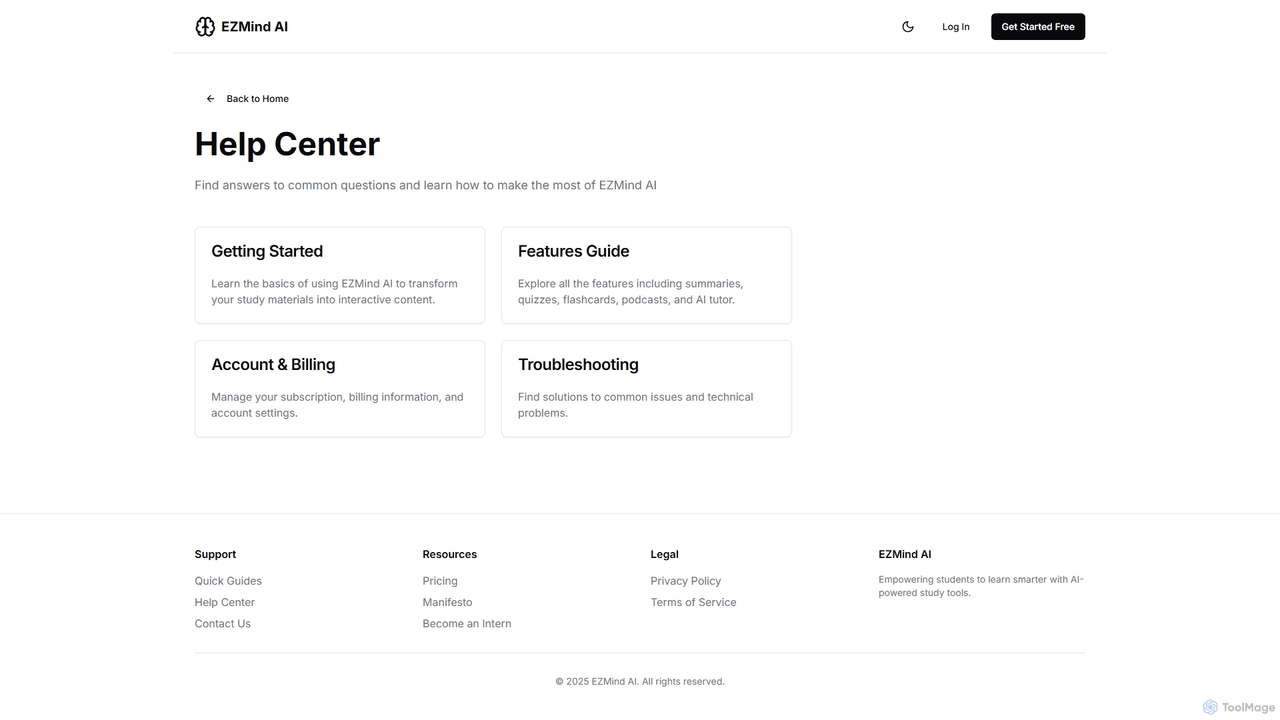Image resolution: width=1280 pixels, height=720 pixels.
Task: Open the Features Guide card
Action: 646,275
